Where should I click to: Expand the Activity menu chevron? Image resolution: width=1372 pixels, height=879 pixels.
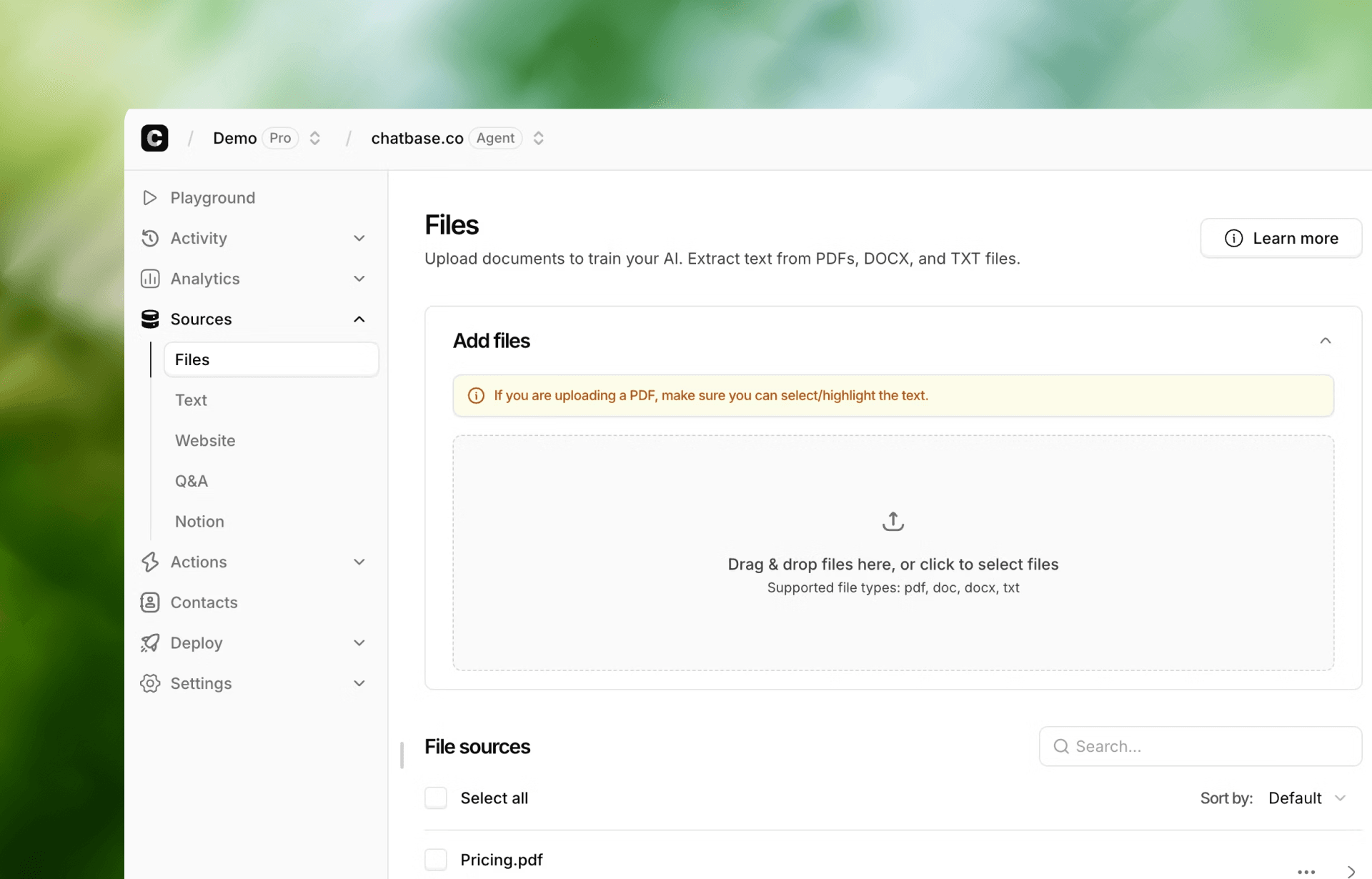coord(359,238)
